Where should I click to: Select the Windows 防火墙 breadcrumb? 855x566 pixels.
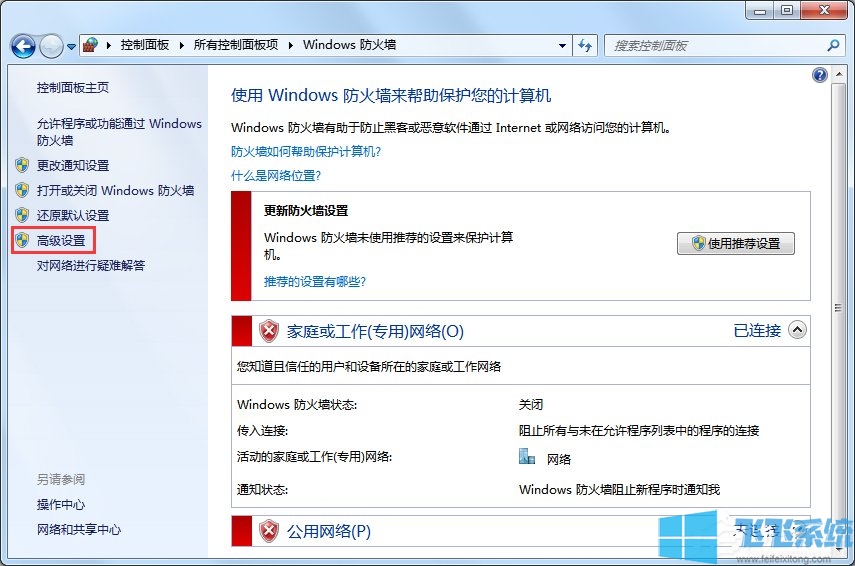(x=350, y=45)
